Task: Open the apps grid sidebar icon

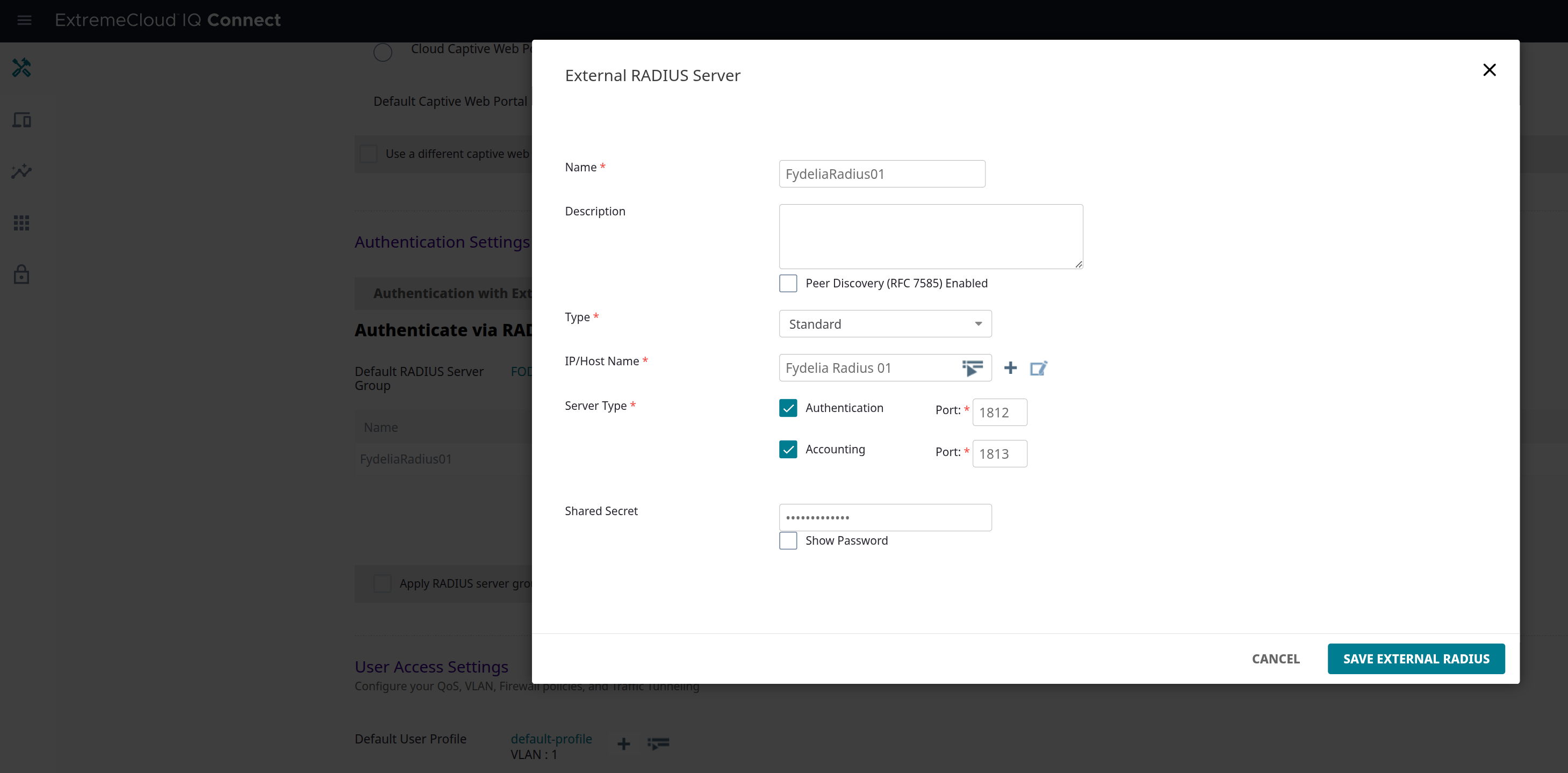Action: pyautogui.click(x=22, y=223)
